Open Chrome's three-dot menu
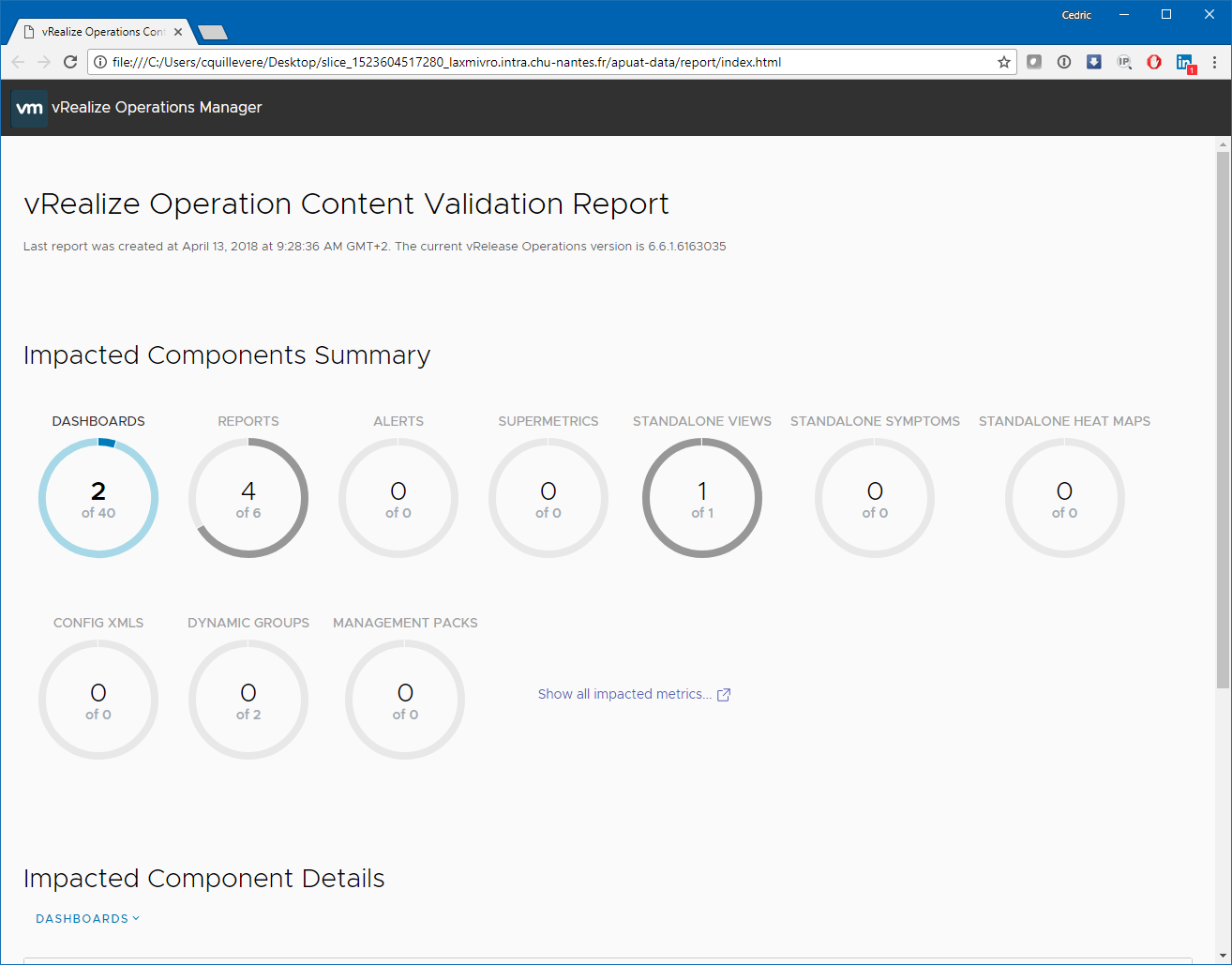This screenshot has width=1232, height=965. pos(1214,62)
